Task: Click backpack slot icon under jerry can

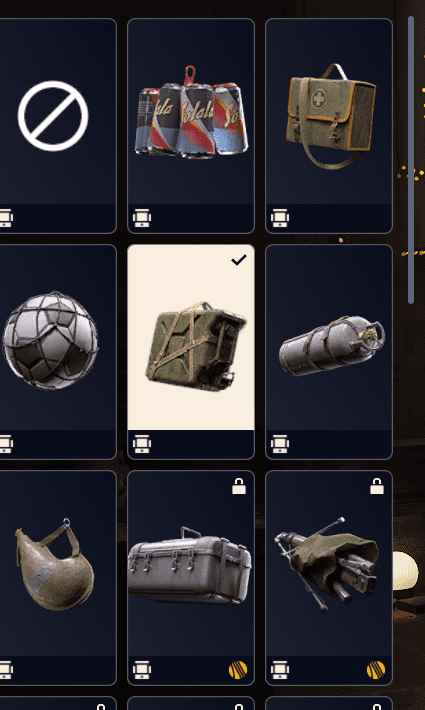Action: (x=142, y=444)
